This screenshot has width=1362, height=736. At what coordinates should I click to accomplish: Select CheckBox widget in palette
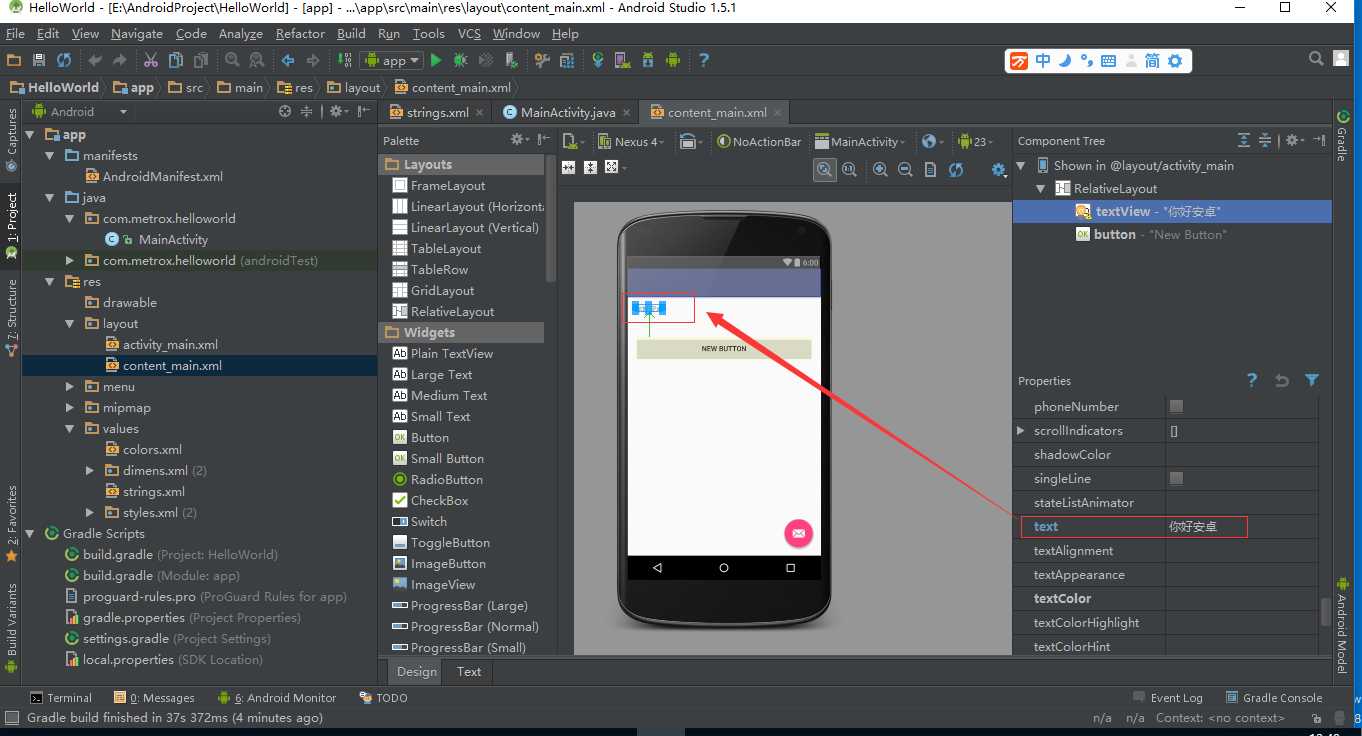point(439,500)
